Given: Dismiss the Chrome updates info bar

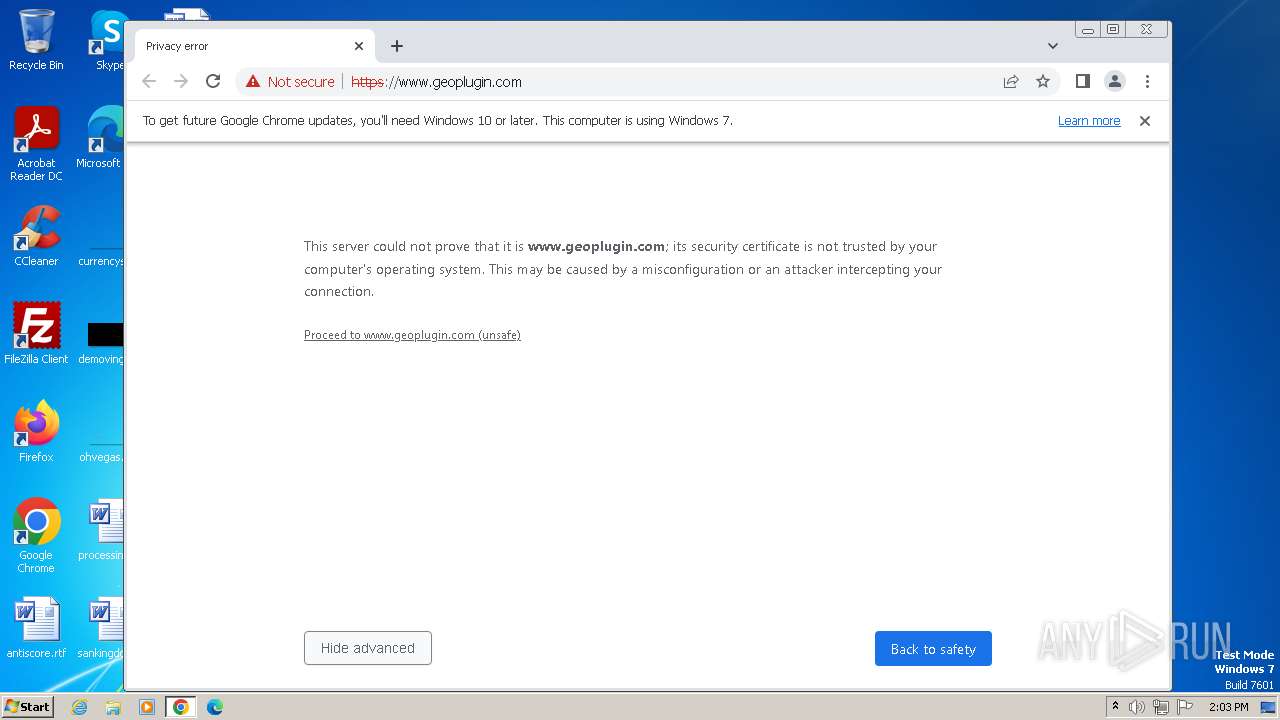Looking at the screenshot, I should (x=1145, y=121).
